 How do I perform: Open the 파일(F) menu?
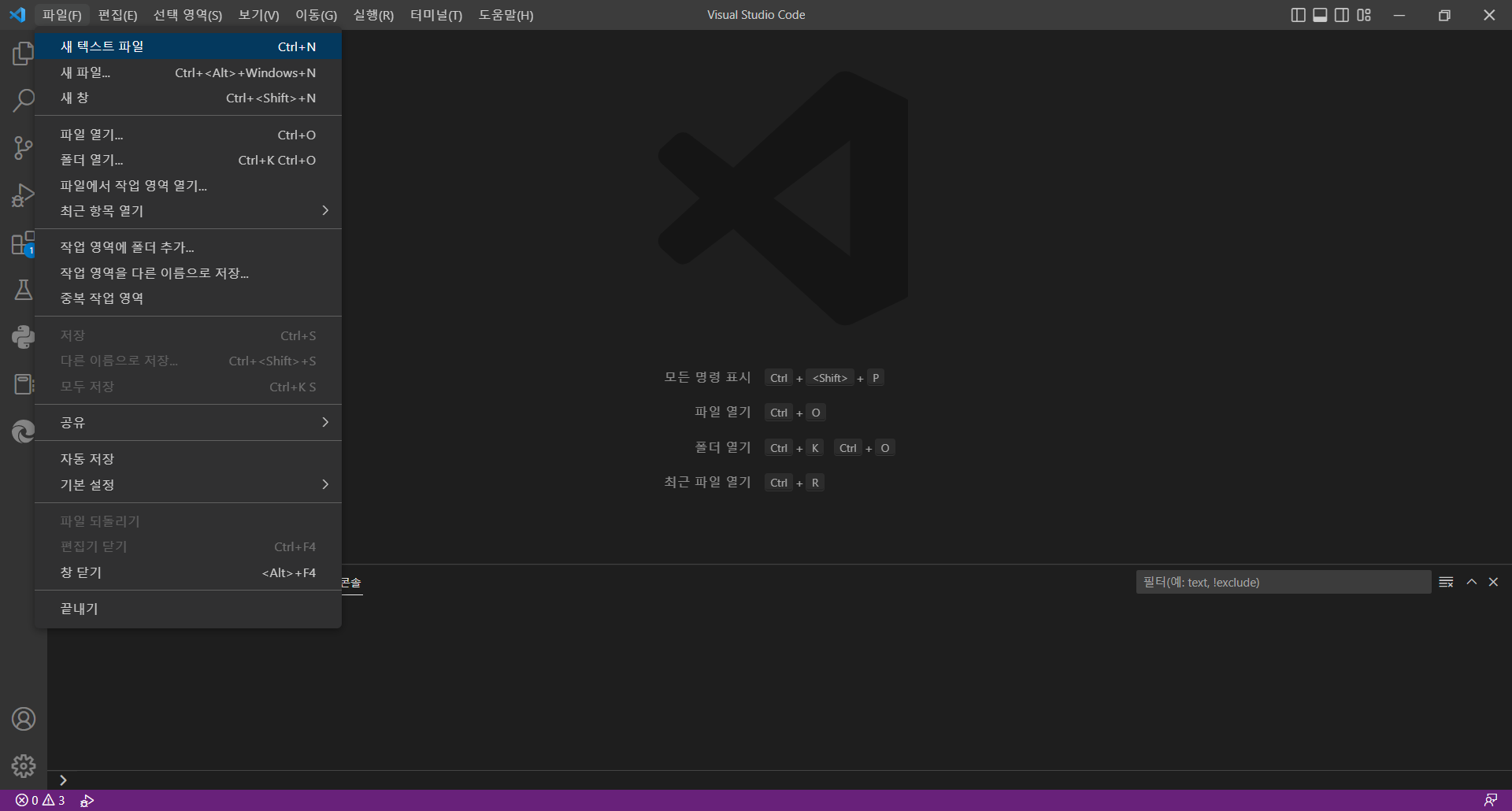62,15
